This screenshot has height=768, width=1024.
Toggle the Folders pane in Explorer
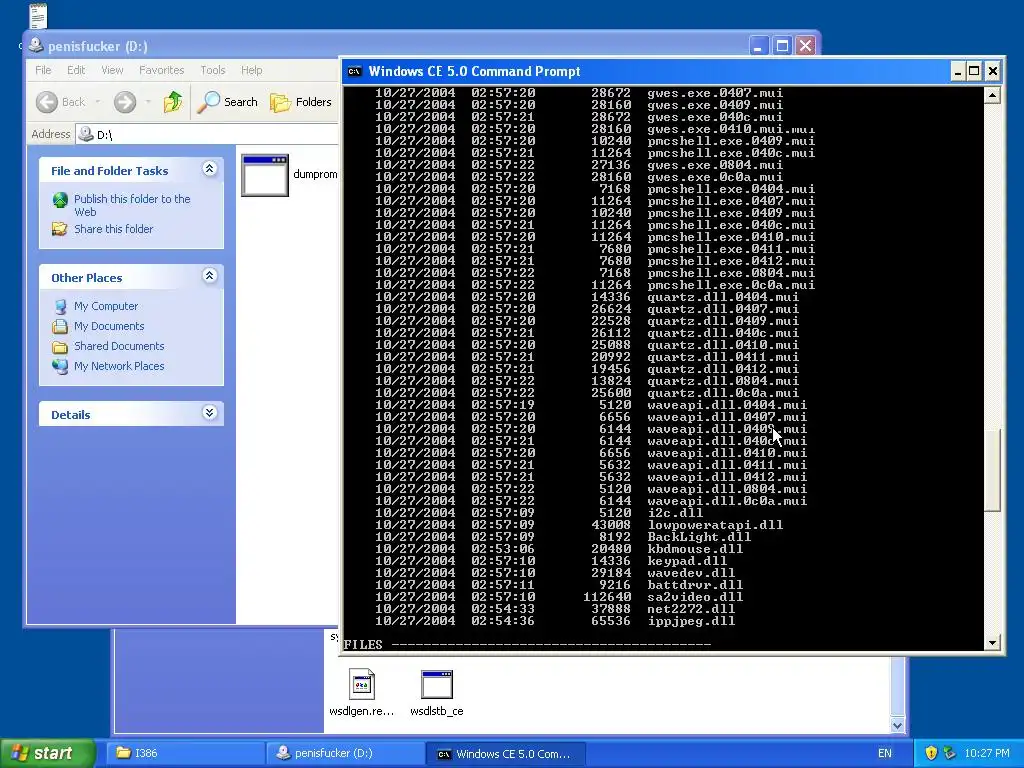pos(301,102)
